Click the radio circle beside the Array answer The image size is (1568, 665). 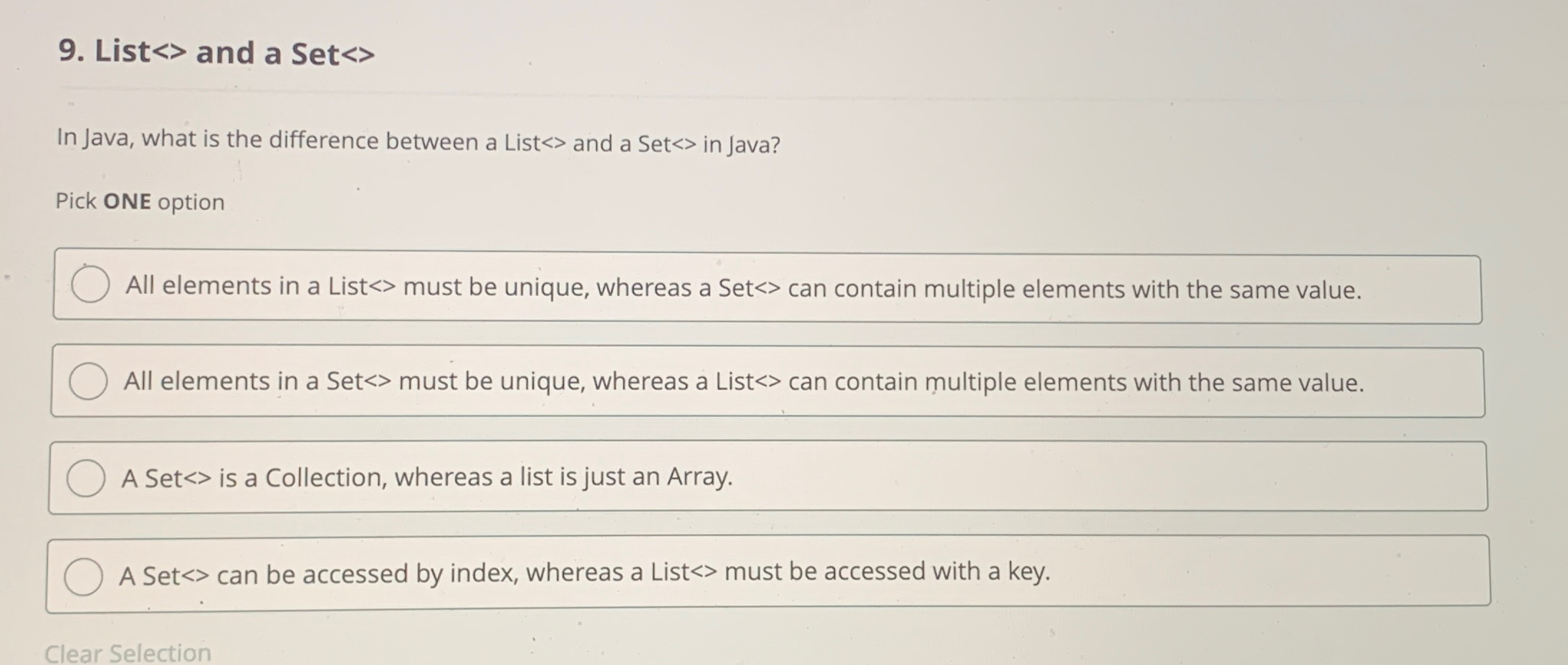pyautogui.click(x=87, y=477)
